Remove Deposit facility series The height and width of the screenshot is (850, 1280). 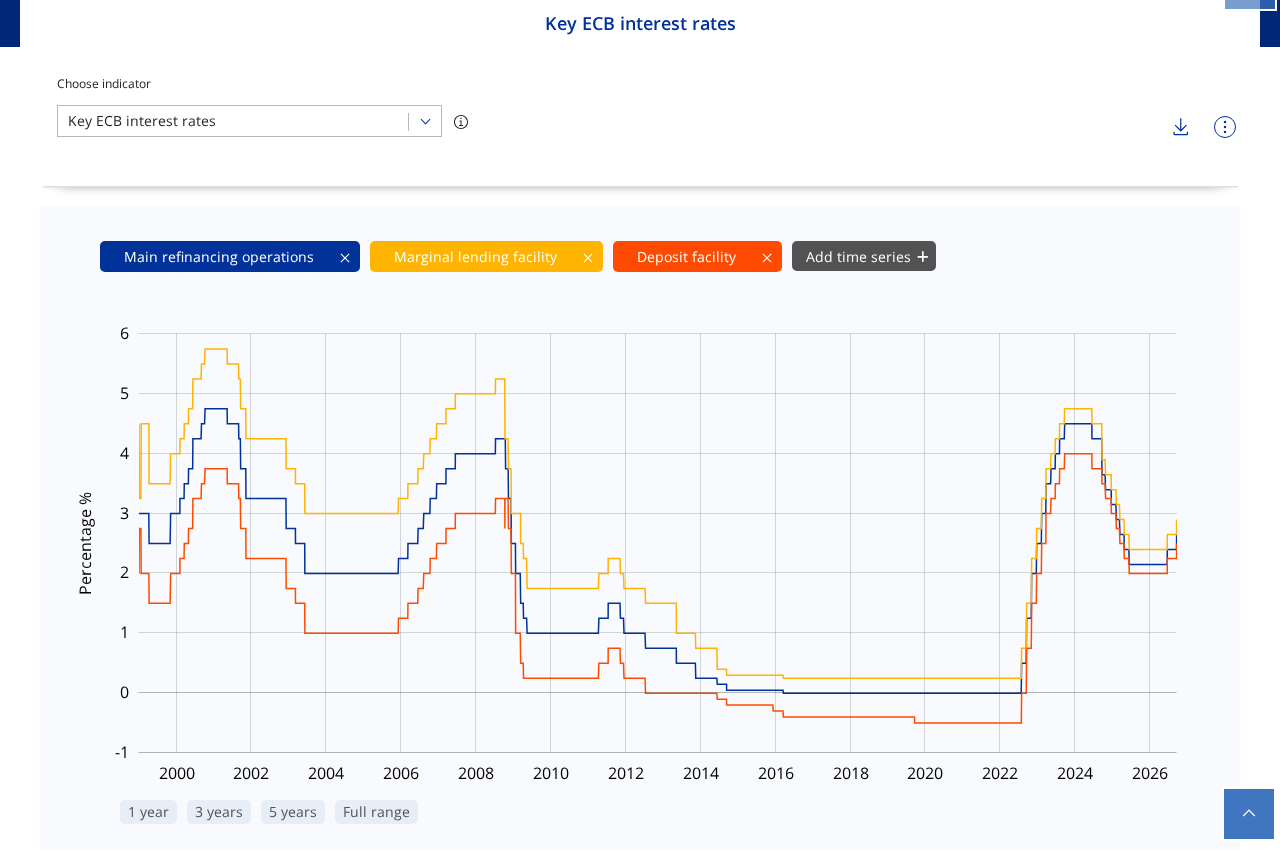pyautogui.click(x=767, y=258)
